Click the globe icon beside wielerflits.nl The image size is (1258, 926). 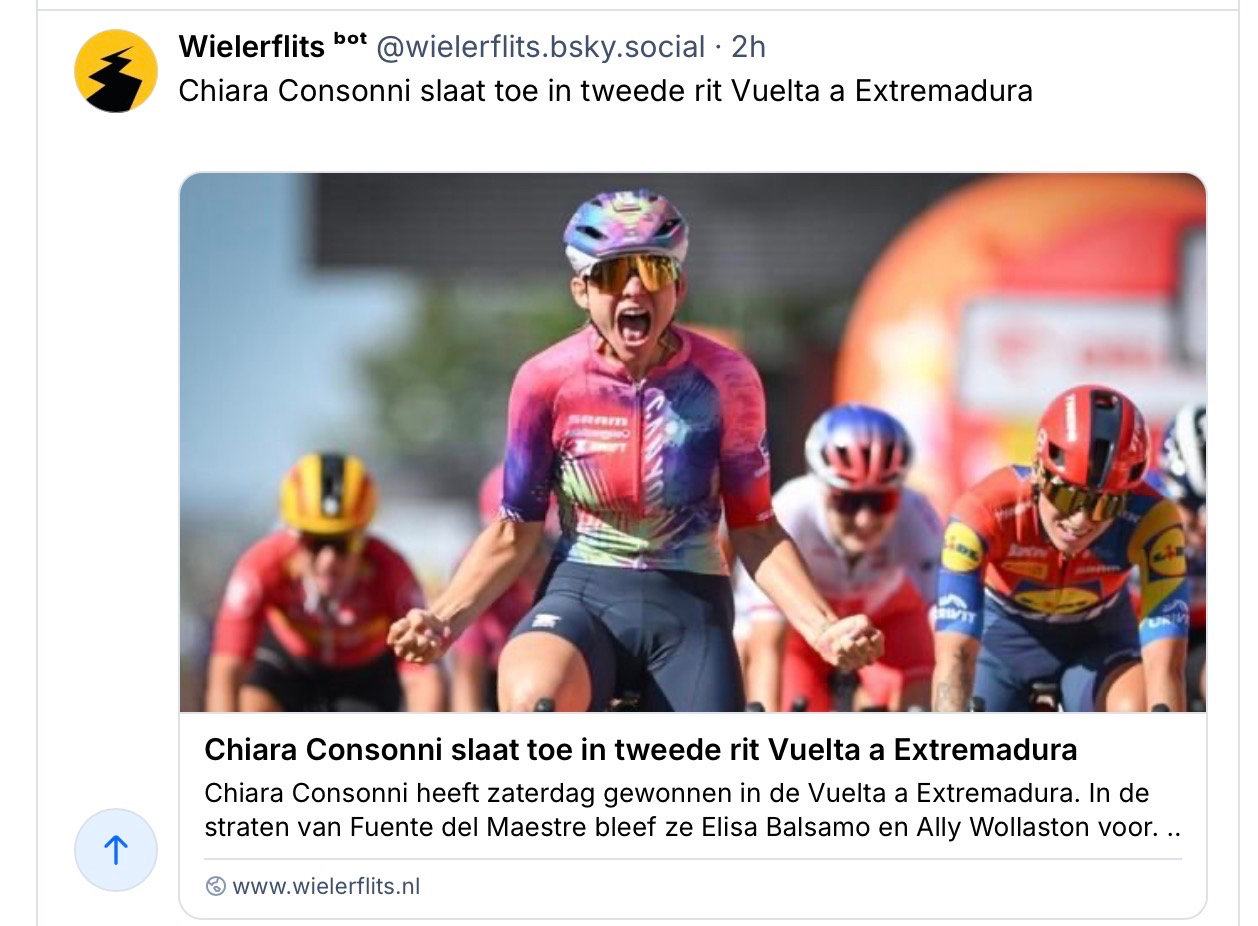(x=215, y=886)
